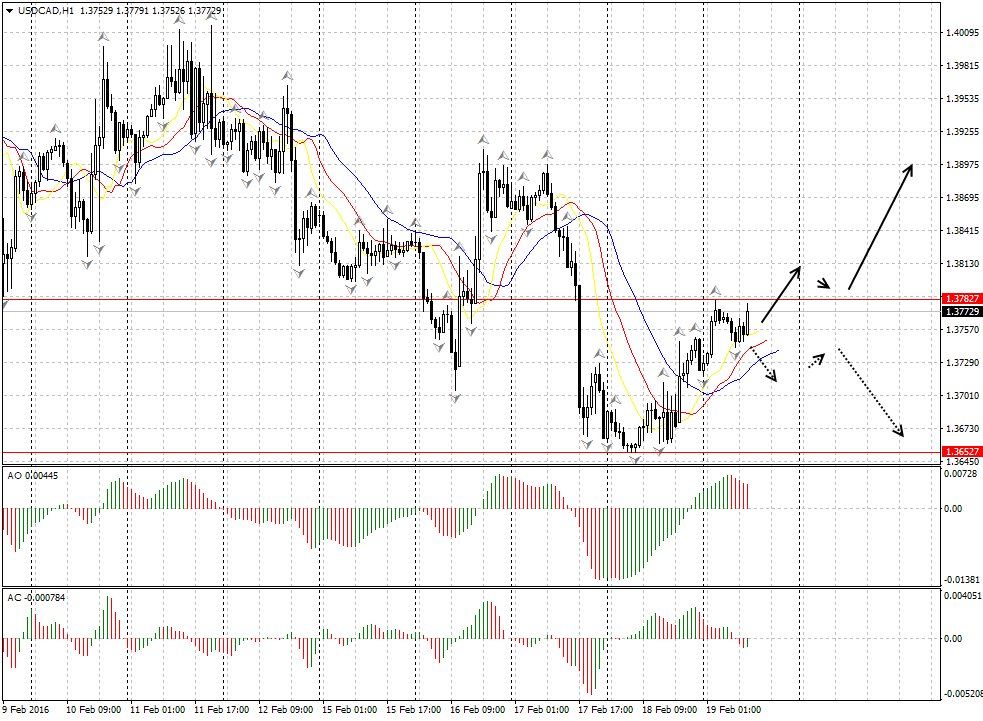Select the up fractal above the latest price peak
983x721 pixels.
click(x=717, y=291)
